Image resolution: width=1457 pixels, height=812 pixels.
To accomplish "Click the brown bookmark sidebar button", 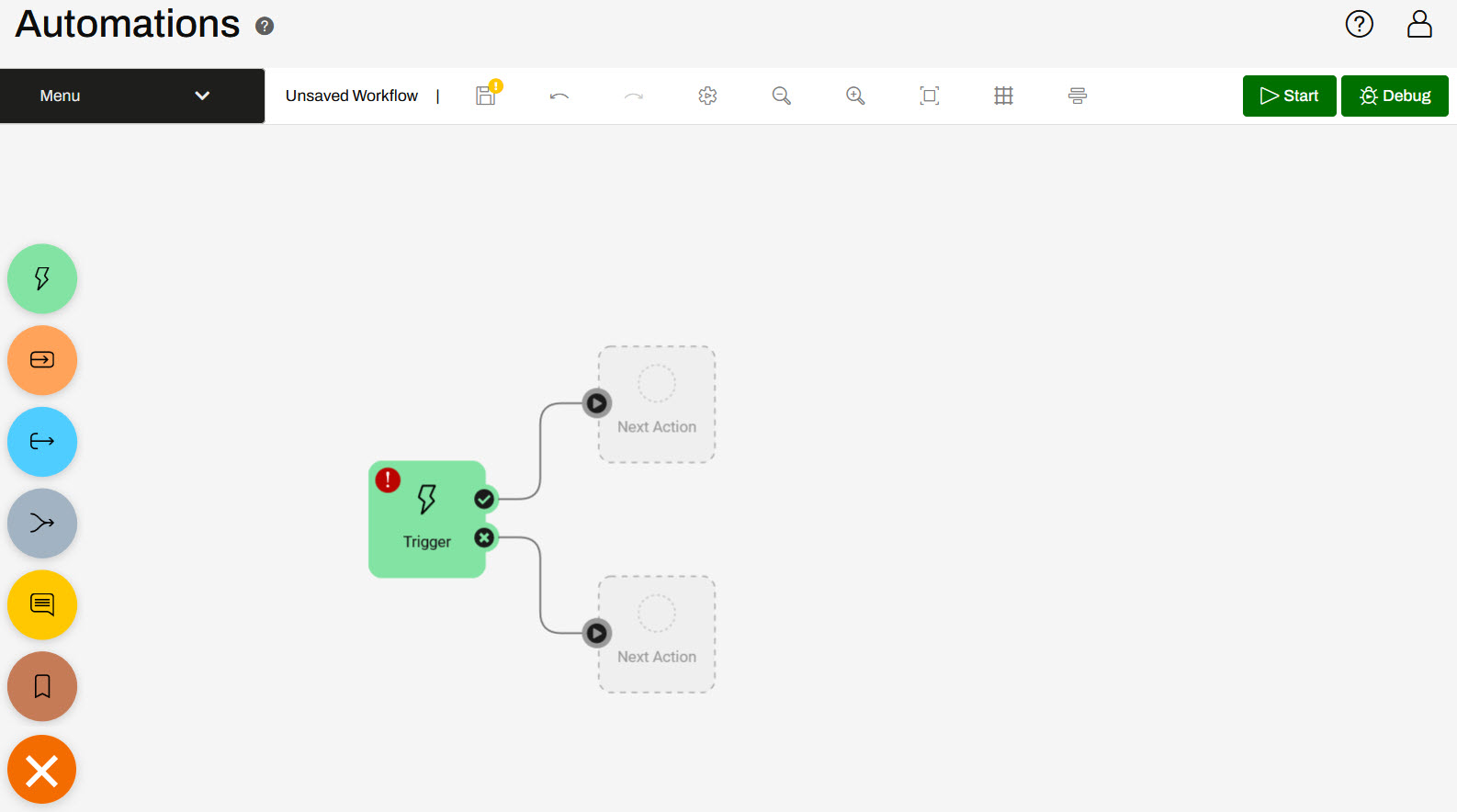I will tap(42, 686).
